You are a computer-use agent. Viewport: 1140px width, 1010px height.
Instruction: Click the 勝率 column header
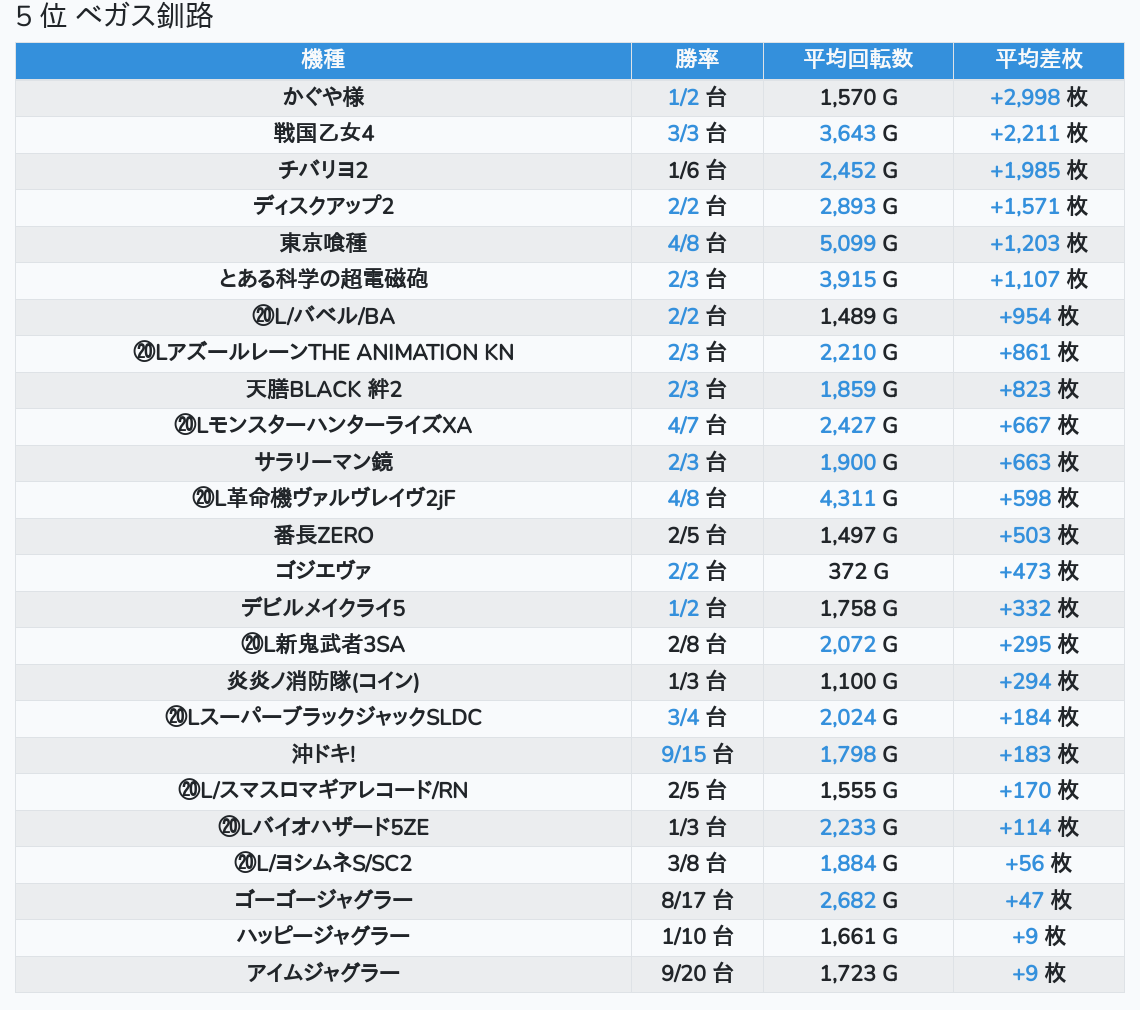(697, 60)
